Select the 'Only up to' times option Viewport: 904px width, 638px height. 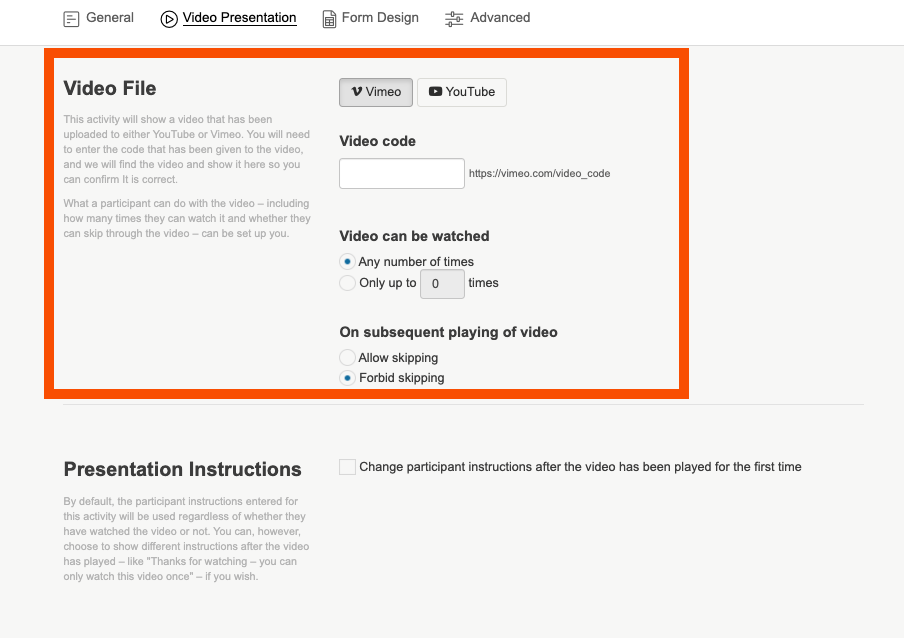pyautogui.click(x=348, y=283)
